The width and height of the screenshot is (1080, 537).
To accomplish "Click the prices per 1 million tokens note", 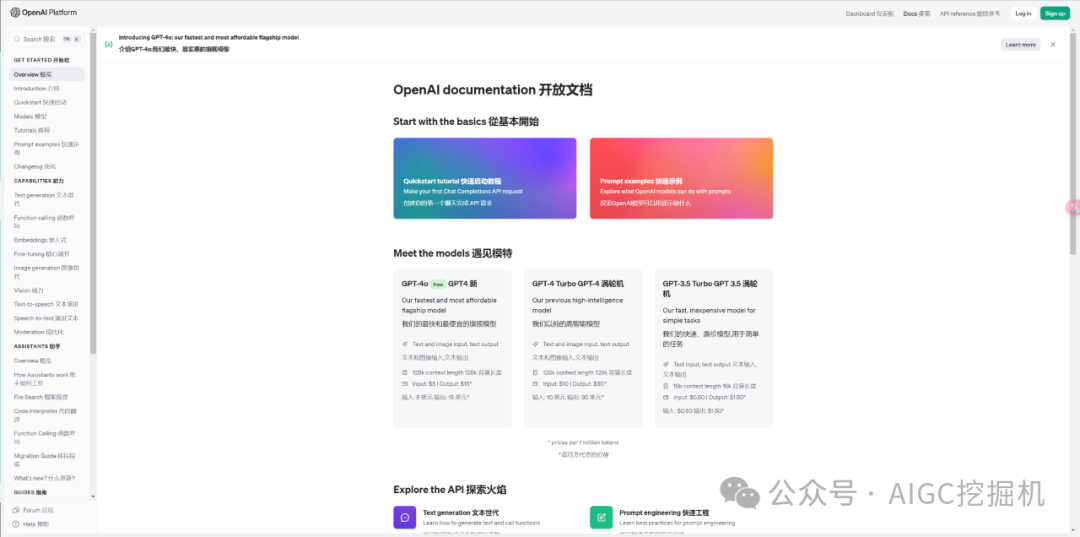I will coord(583,442).
